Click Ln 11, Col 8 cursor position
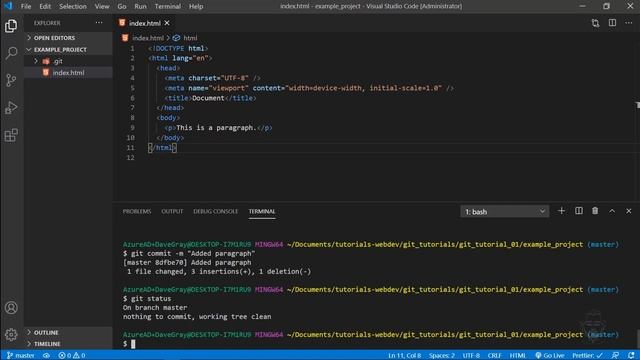 [x=404, y=356]
